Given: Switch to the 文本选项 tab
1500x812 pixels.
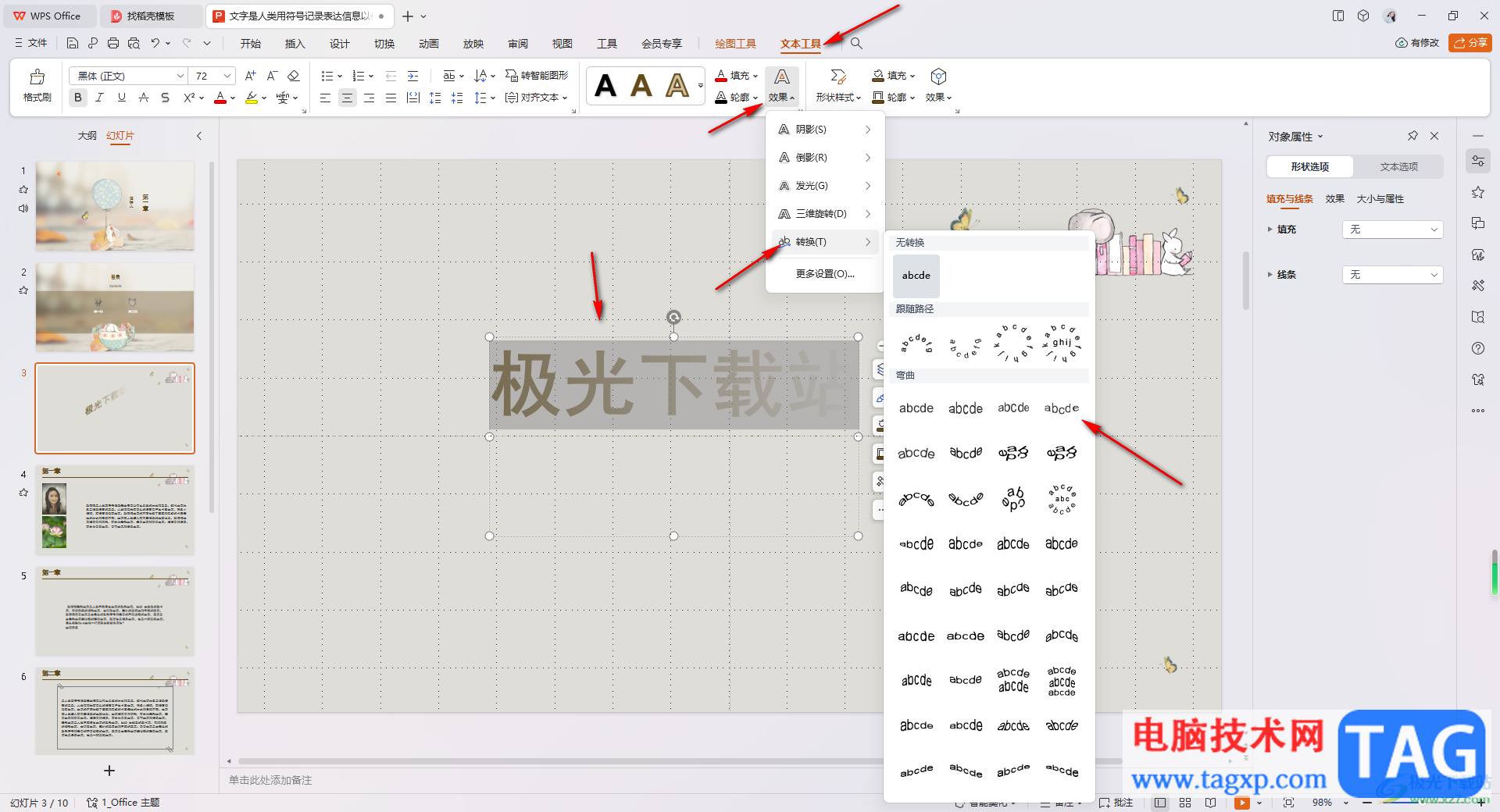Looking at the screenshot, I should [1398, 167].
